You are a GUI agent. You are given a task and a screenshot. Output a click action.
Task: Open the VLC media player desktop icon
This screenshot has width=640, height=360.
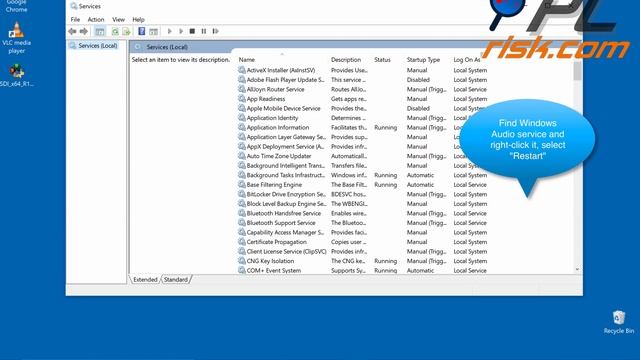16,38
